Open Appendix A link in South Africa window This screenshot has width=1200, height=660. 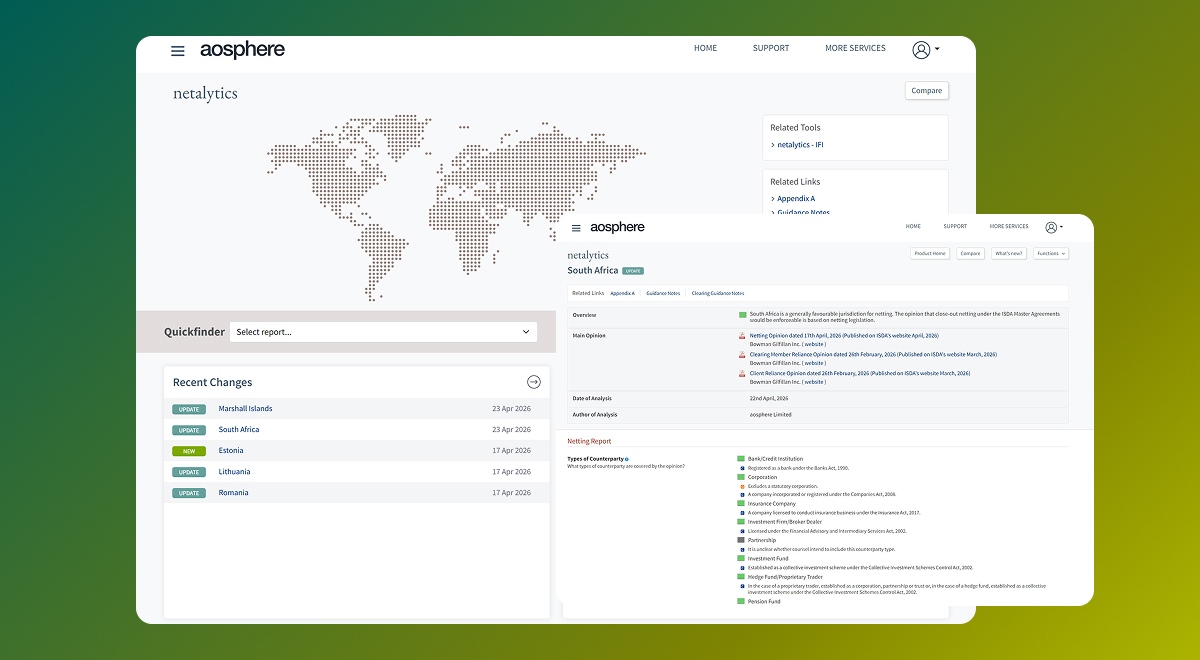622,293
